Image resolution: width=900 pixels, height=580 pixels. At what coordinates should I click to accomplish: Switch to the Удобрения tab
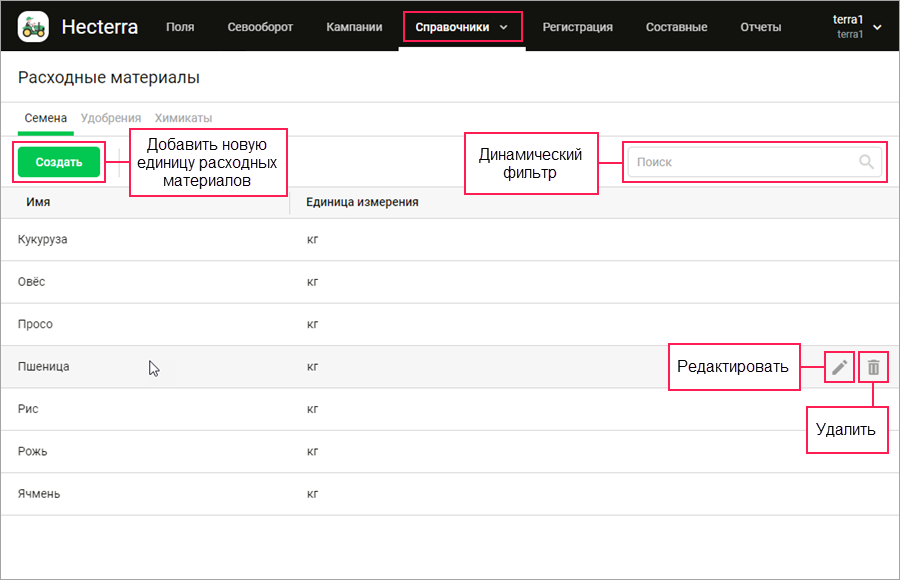111,118
